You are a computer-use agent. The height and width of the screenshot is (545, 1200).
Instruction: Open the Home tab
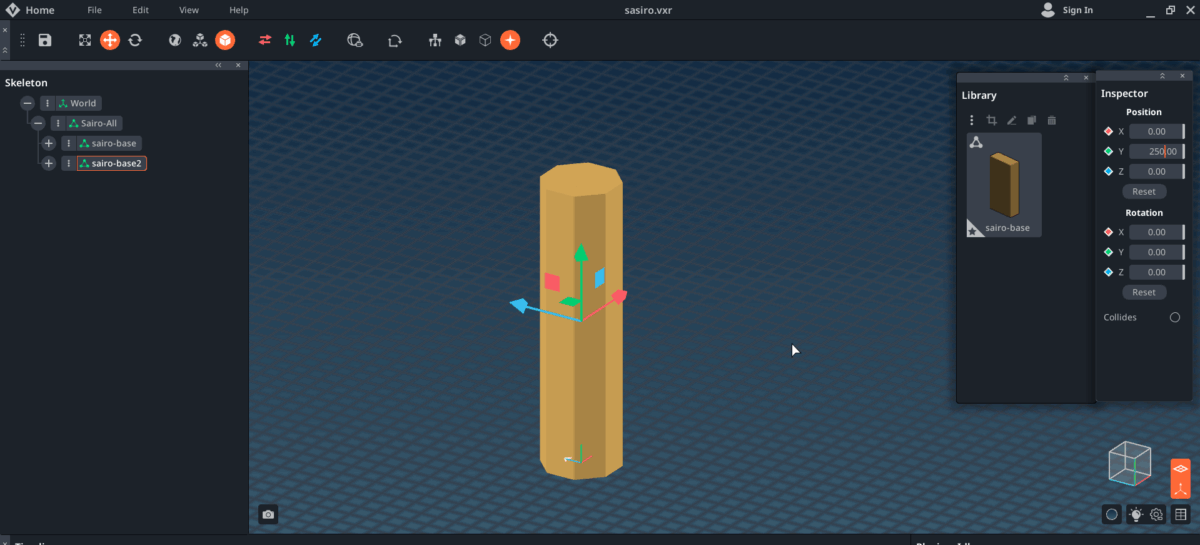40,10
